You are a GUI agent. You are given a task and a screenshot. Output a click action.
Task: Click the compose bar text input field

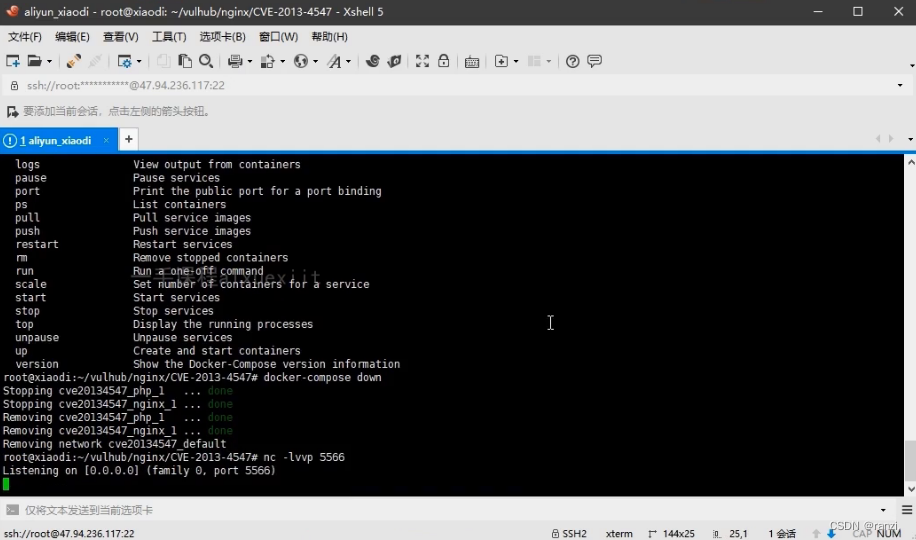pyautogui.click(x=450, y=510)
